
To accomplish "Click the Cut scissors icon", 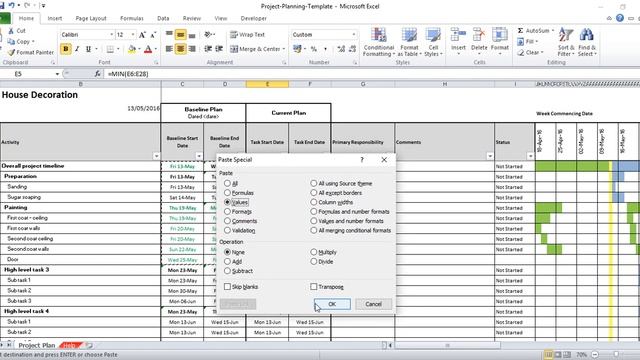I will 11,31.
